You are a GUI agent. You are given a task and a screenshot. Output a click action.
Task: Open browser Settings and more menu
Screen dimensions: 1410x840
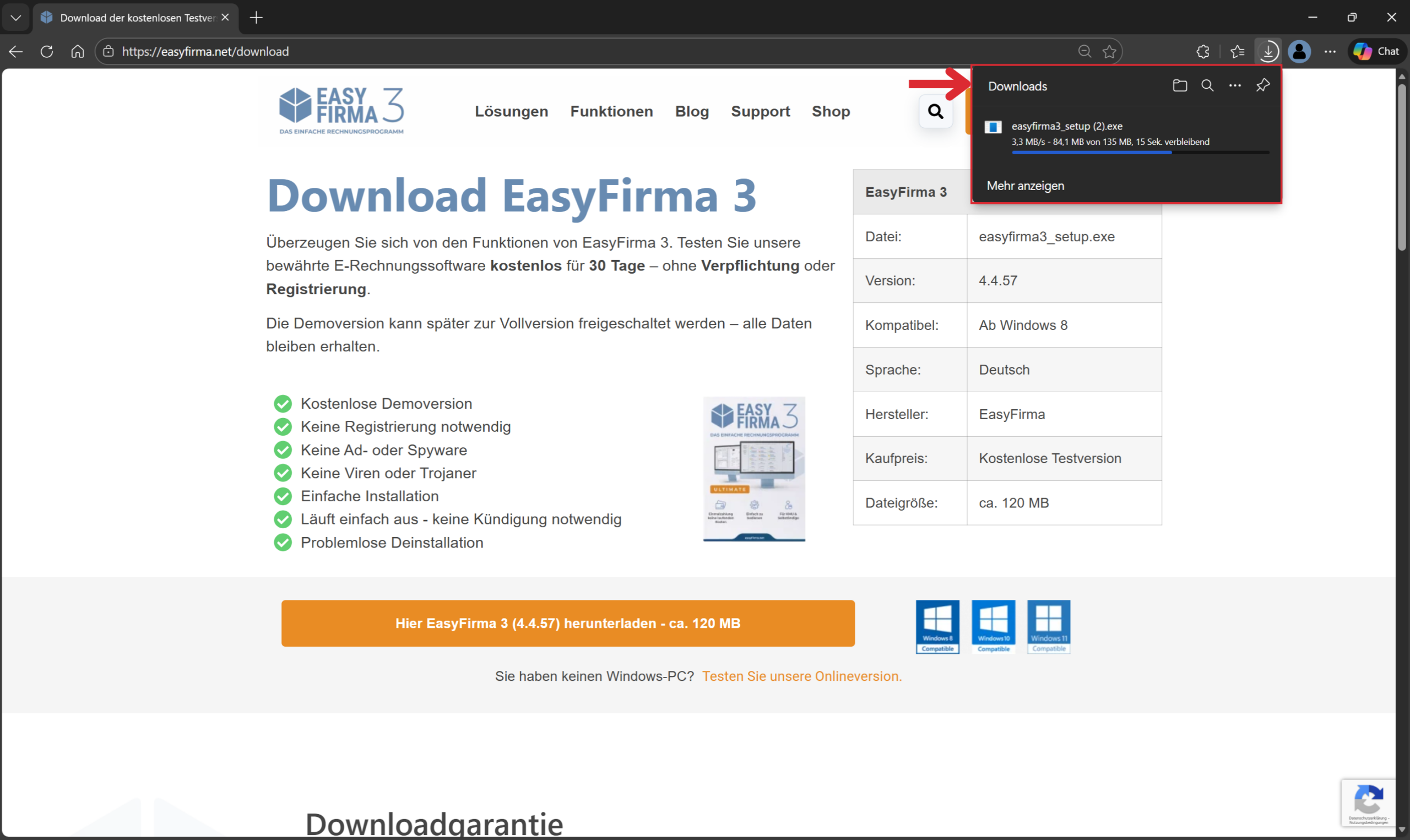pos(1330,52)
